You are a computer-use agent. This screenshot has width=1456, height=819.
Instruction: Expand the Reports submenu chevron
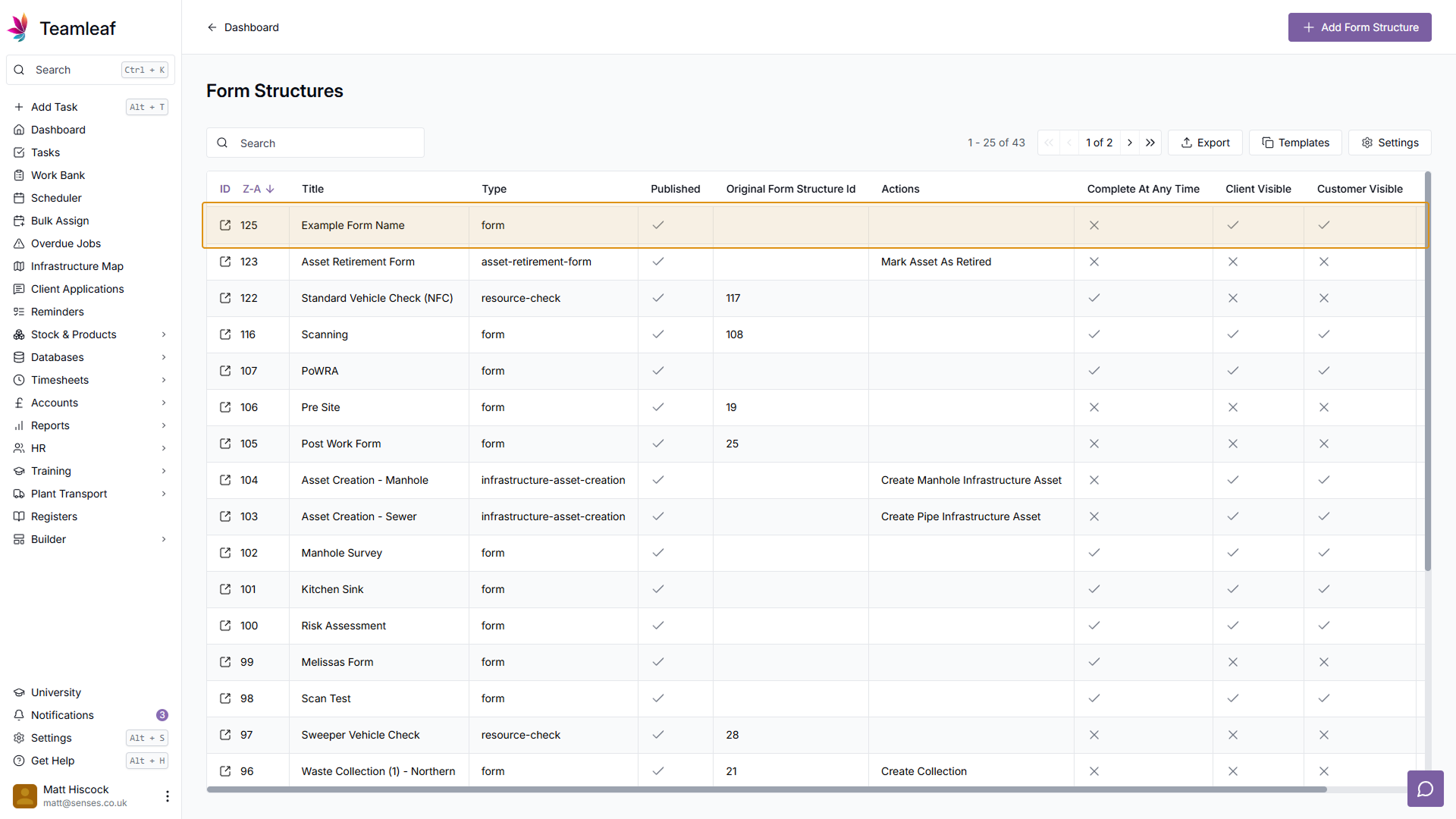(x=164, y=425)
